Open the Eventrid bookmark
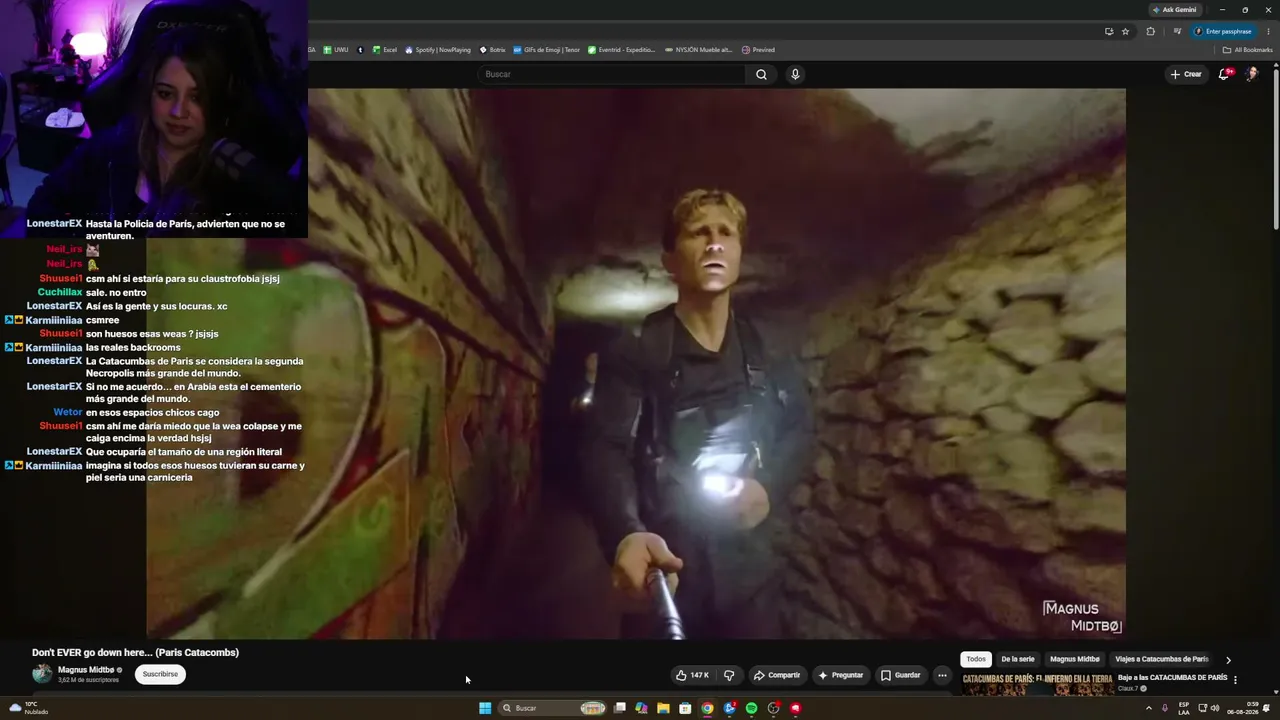The height and width of the screenshot is (720, 1280). (622, 50)
